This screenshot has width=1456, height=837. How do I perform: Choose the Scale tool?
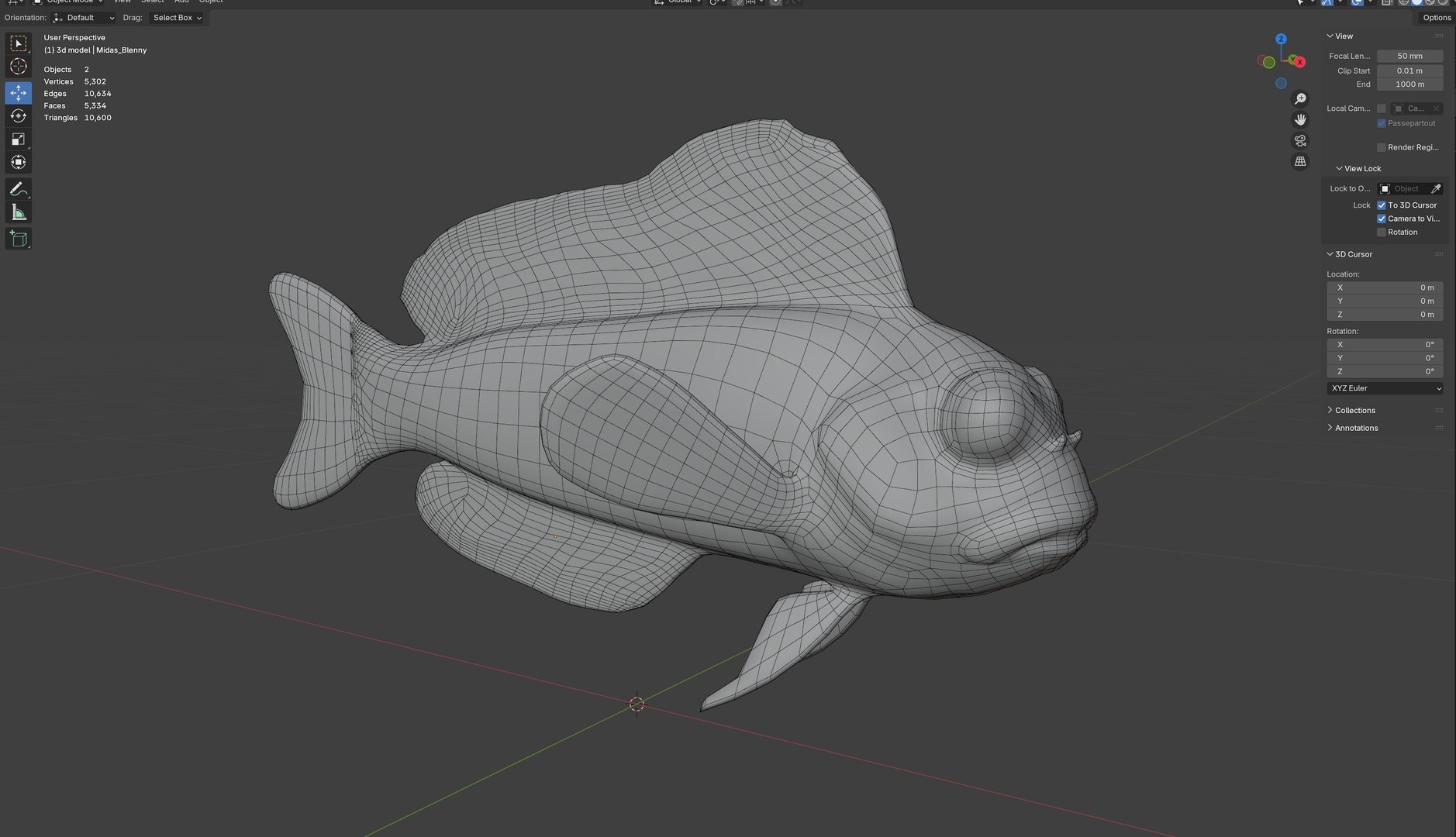(19, 139)
